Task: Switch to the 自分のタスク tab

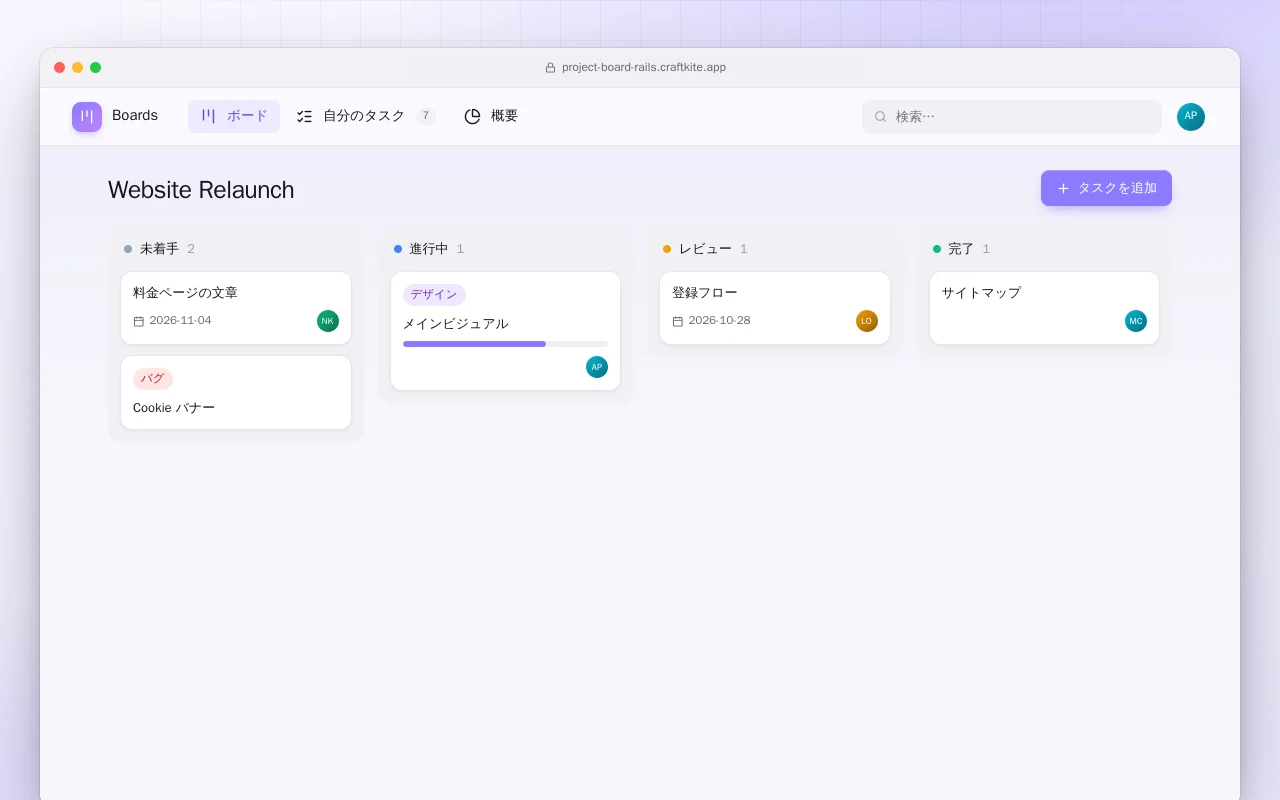Action: [366, 116]
